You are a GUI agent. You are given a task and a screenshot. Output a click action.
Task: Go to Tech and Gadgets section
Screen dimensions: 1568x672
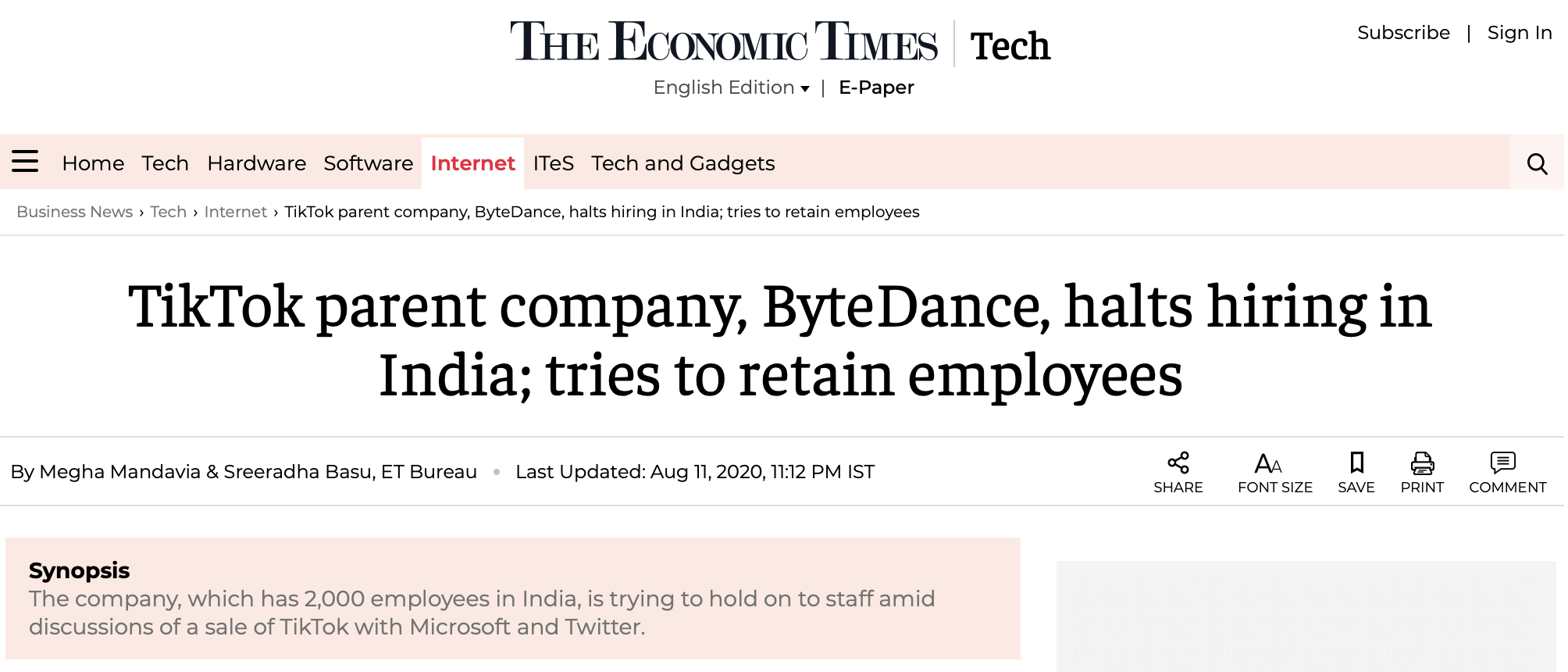tap(682, 163)
